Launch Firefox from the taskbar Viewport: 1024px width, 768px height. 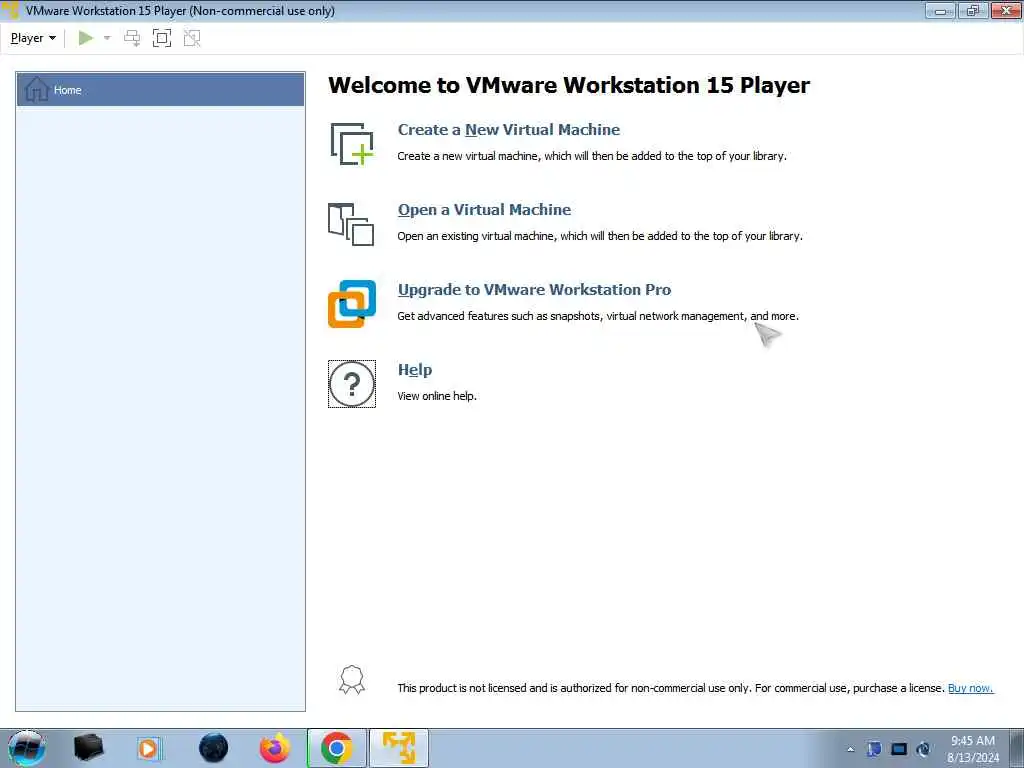pos(275,748)
